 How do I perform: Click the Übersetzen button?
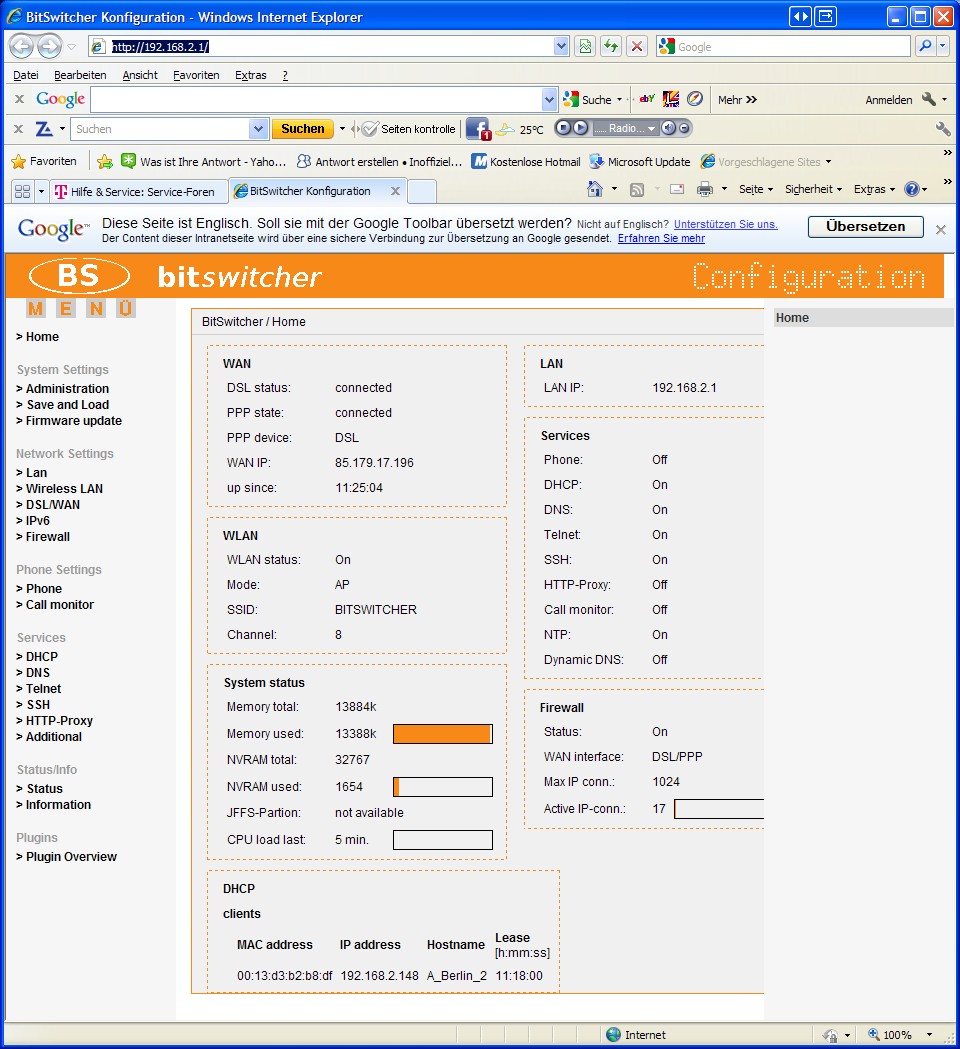(x=864, y=227)
